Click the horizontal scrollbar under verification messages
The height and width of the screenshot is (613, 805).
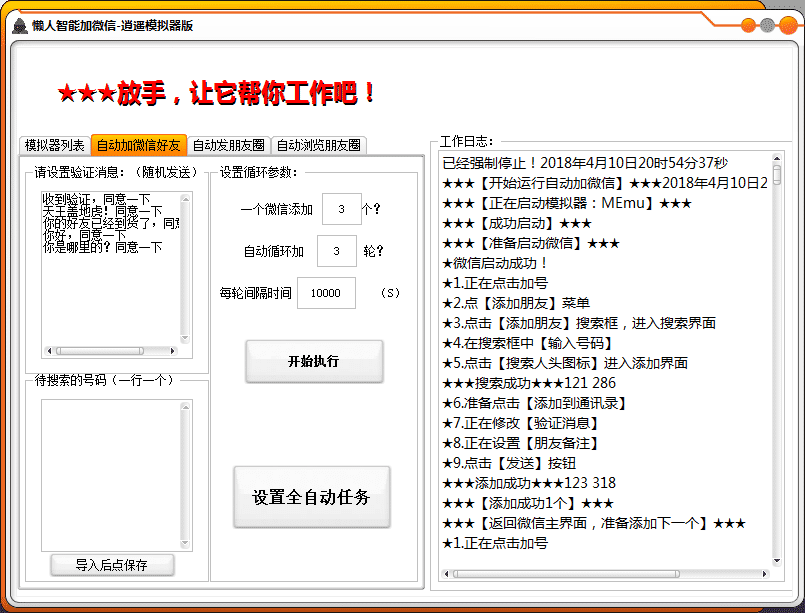click(105, 348)
